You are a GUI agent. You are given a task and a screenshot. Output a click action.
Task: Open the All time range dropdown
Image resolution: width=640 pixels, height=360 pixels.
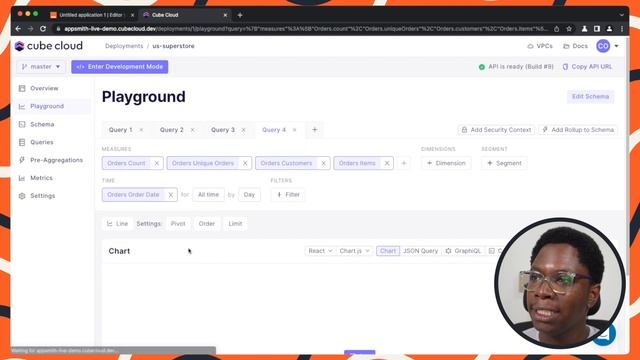pyautogui.click(x=208, y=195)
